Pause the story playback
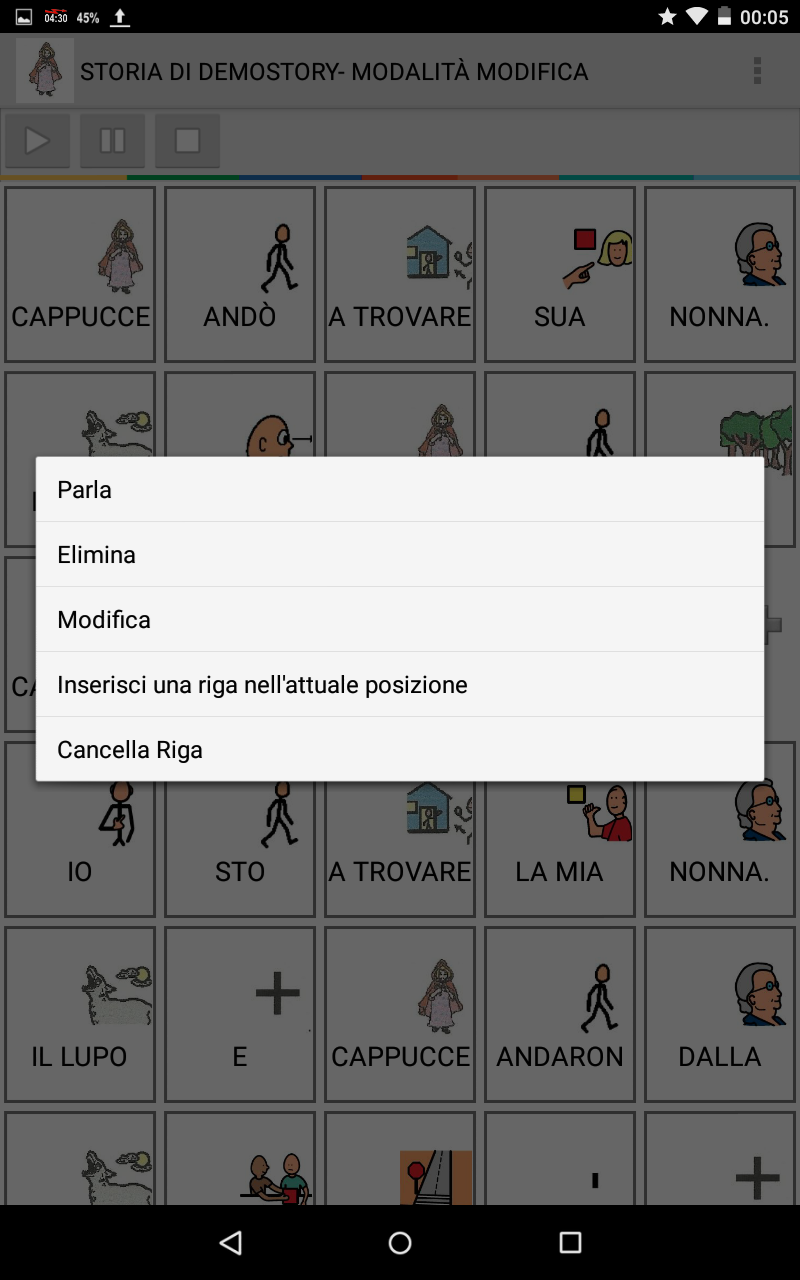Screen dimensions: 800x1280 click(x=112, y=141)
